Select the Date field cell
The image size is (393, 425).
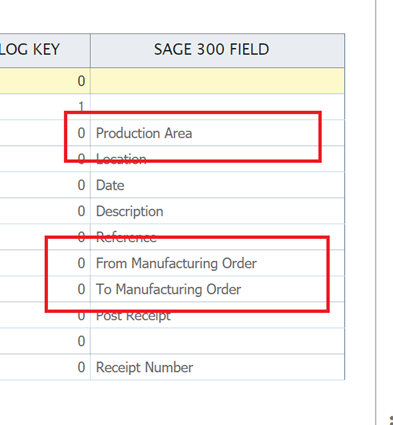(217, 185)
